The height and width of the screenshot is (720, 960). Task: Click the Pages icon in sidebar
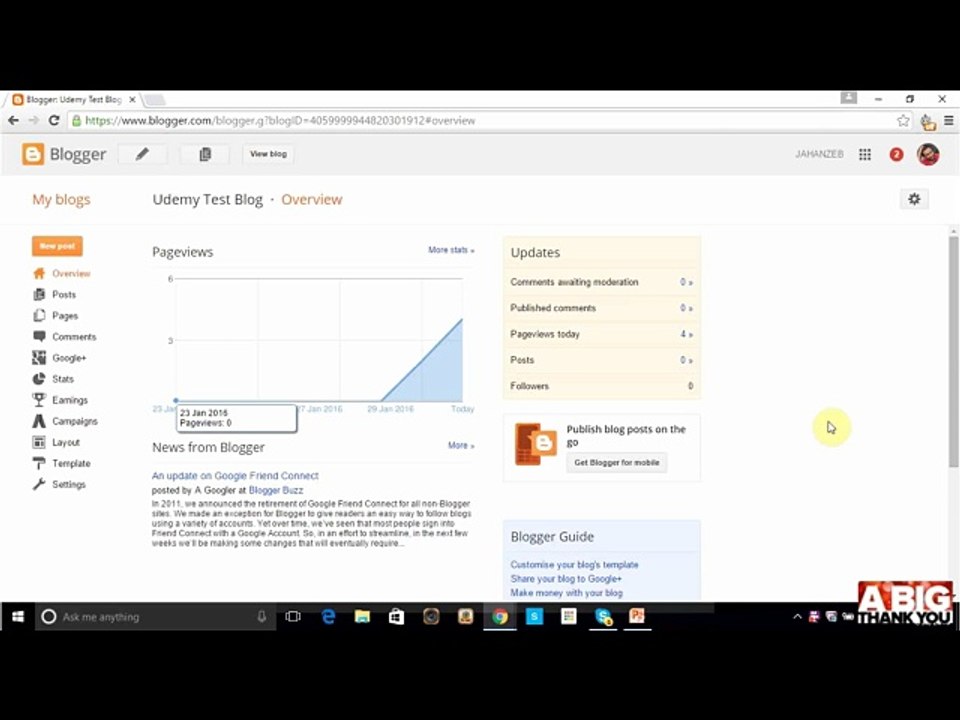[x=39, y=315]
